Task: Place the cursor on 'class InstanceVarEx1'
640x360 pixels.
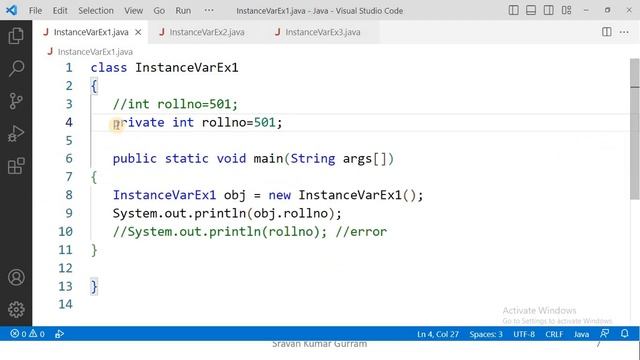Action: tap(164, 67)
